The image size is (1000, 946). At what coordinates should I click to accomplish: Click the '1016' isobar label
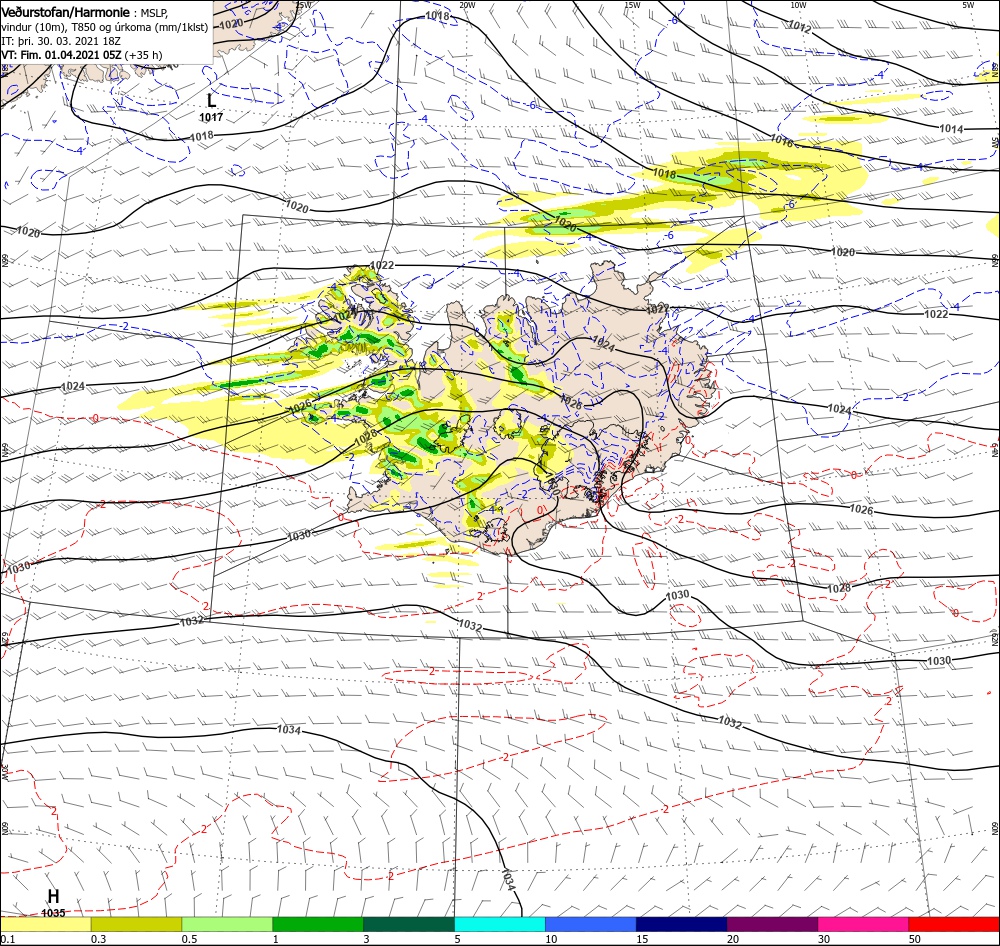pos(781,140)
